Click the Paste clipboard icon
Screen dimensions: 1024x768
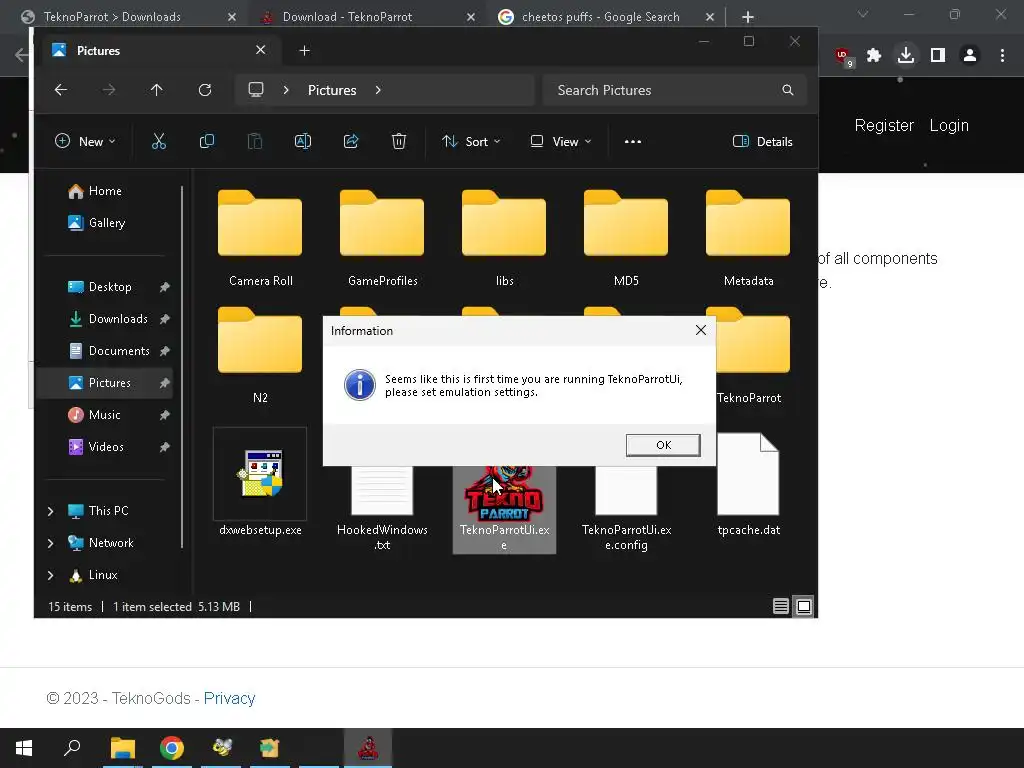pos(255,141)
